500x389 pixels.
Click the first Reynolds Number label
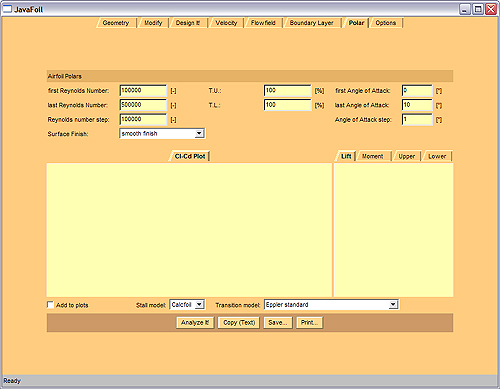click(78, 91)
